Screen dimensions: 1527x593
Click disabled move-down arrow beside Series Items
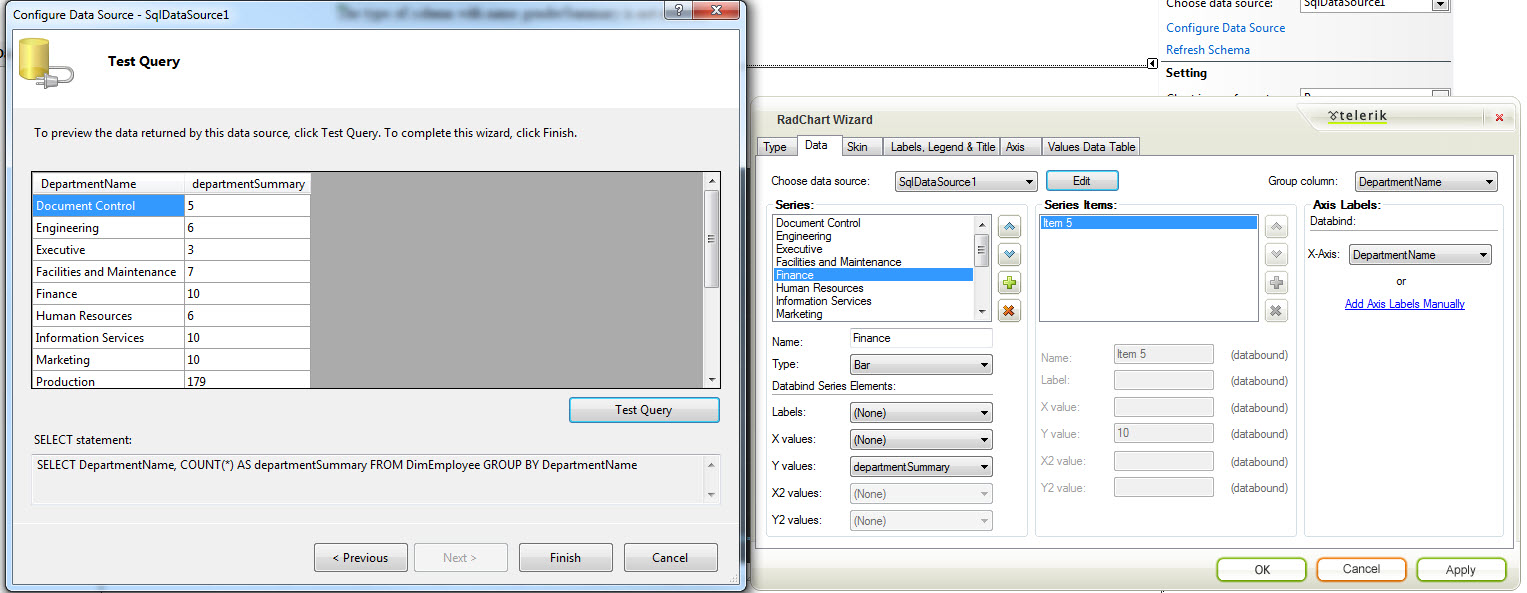1276,255
